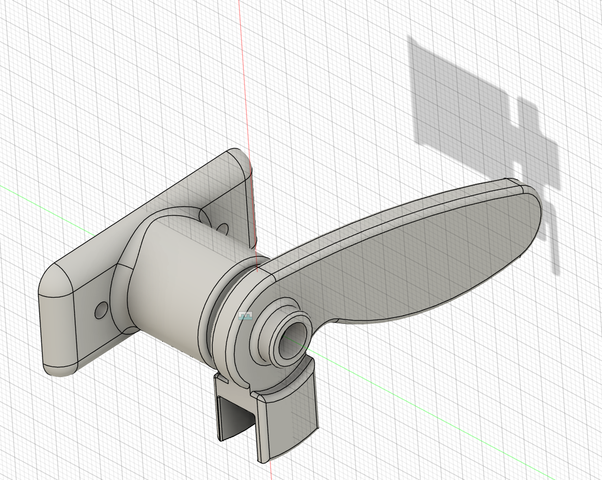
Task: Click the teal joint glyph icon on the model
Action: click(x=245, y=316)
